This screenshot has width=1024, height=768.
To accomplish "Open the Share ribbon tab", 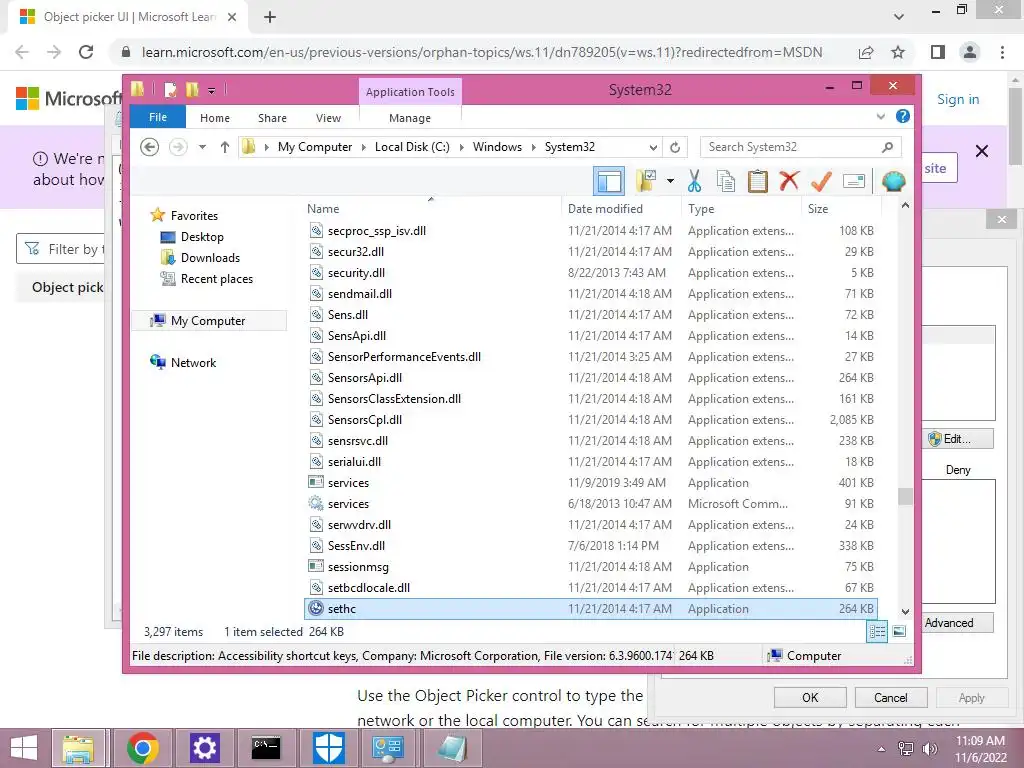I will pyautogui.click(x=272, y=118).
